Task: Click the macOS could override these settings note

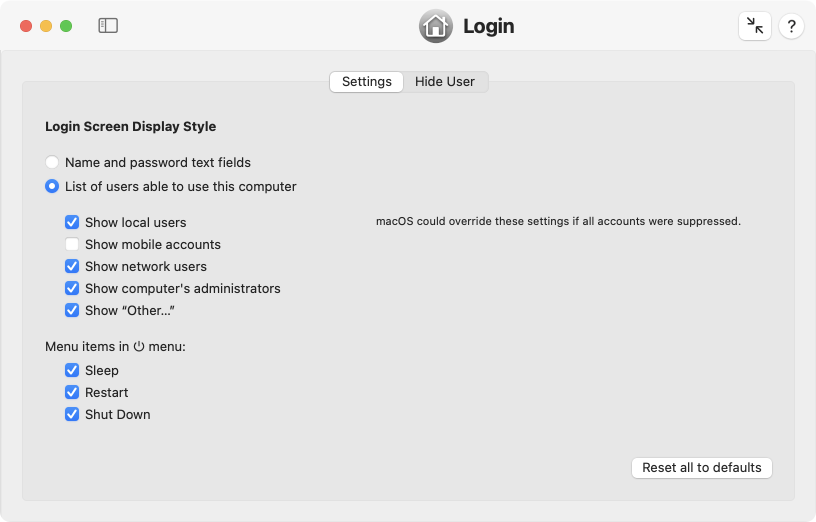Action: pyautogui.click(x=558, y=221)
